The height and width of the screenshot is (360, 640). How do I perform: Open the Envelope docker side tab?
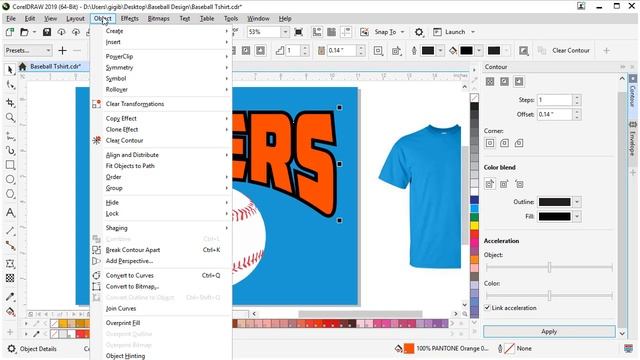point(633,138)
